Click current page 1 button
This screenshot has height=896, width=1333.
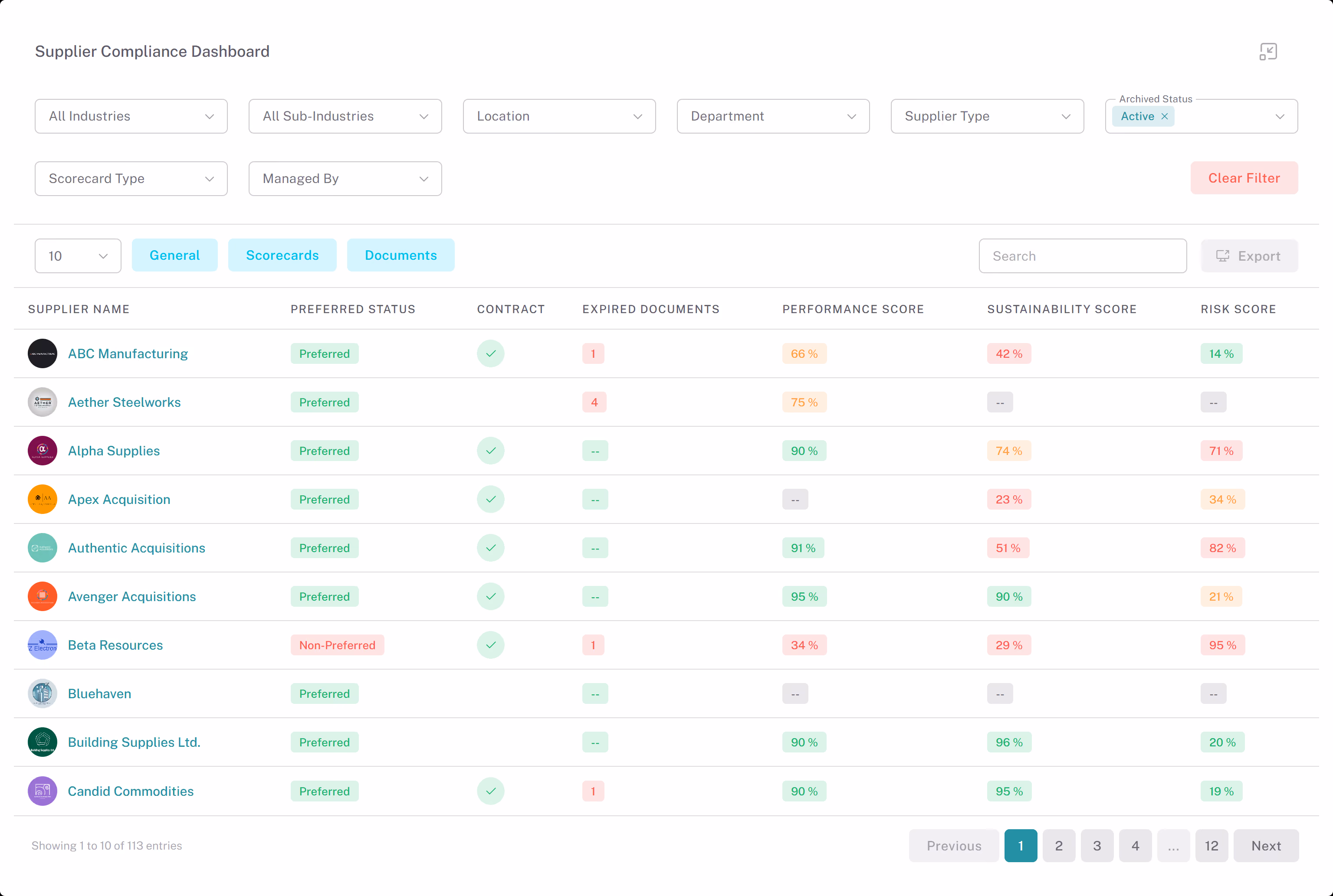click(x=1020, y=846)
